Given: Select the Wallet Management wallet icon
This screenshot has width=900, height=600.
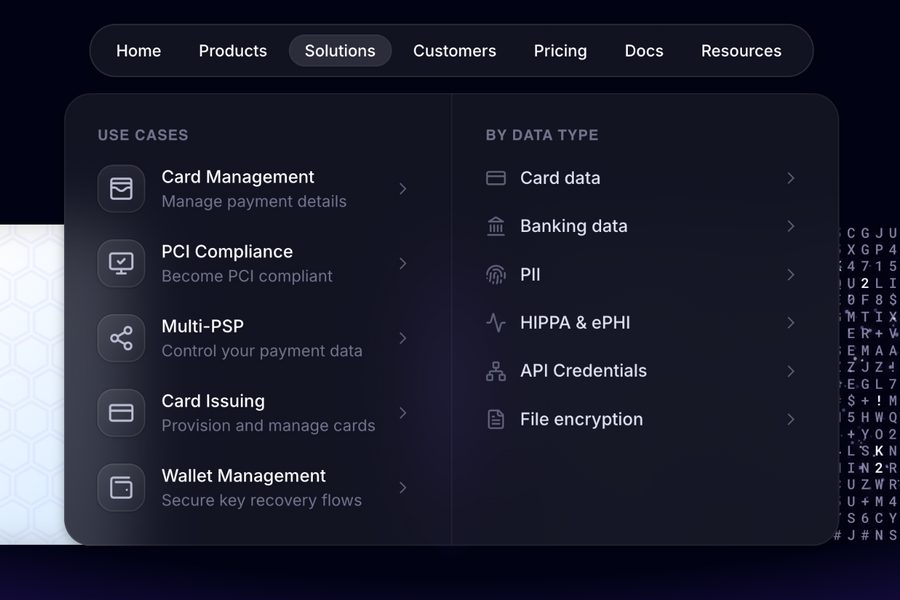Looking at the screenshot, I should click(120, 488).
